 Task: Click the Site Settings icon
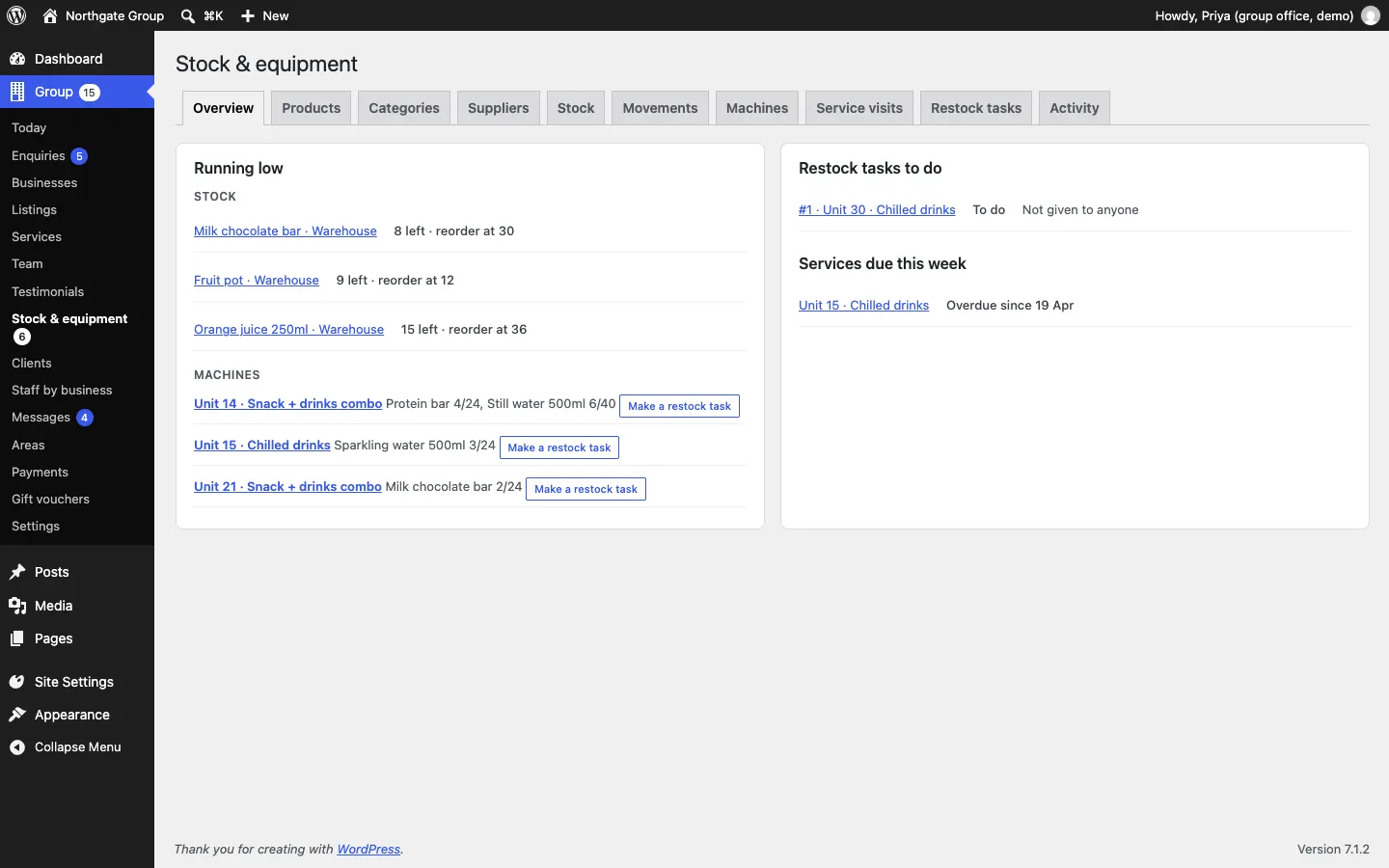point(17,682)
